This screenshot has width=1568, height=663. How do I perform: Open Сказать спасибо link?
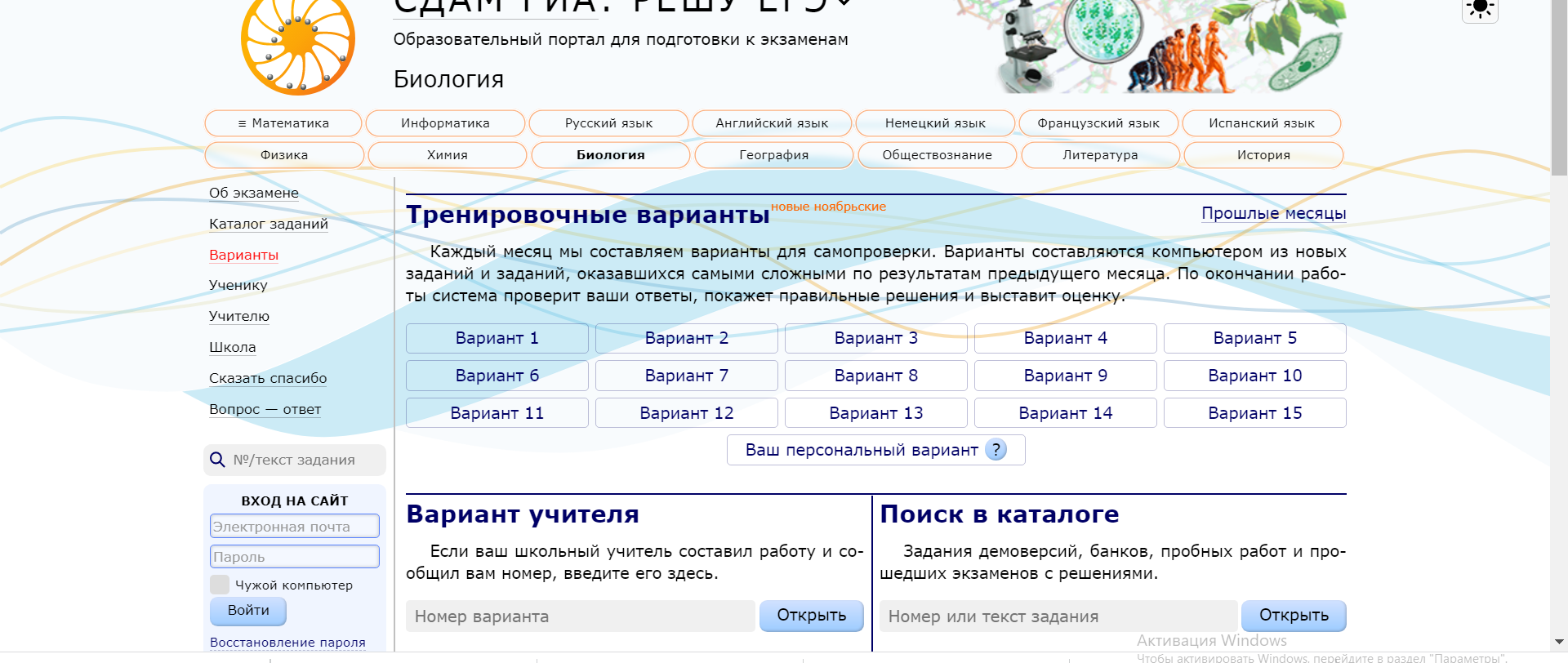pyautogui.click(x=268, y=378)
